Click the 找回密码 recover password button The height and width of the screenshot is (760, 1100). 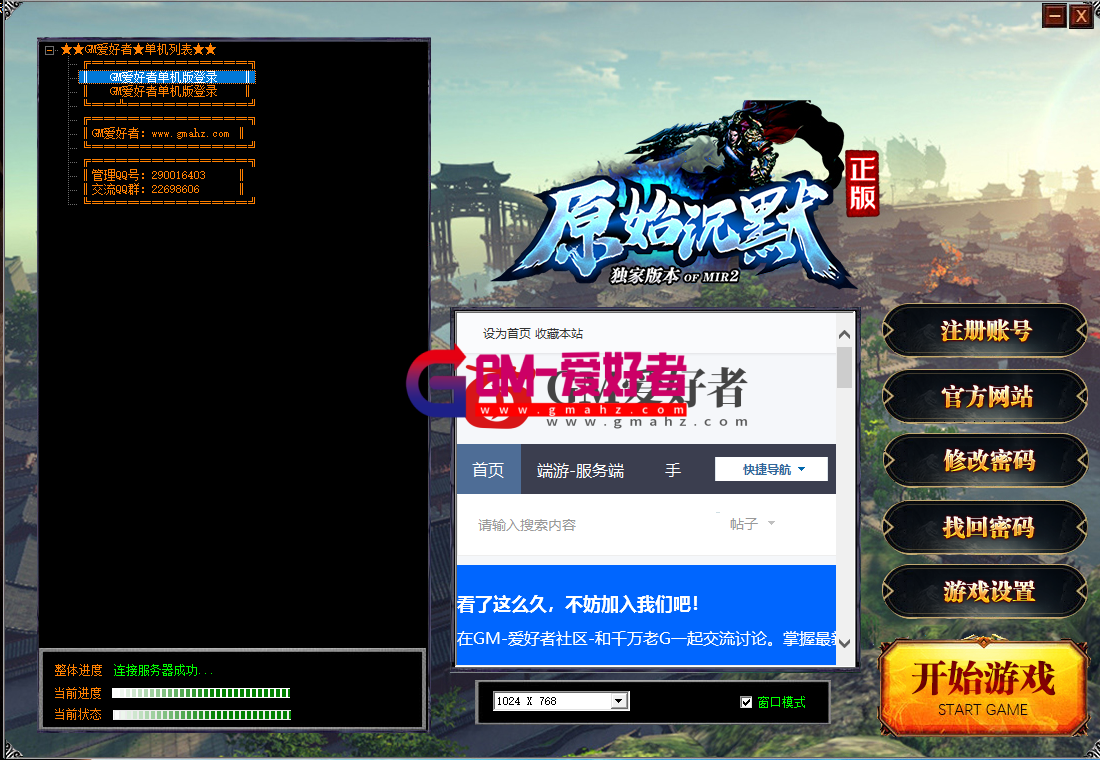coord(985,527)
